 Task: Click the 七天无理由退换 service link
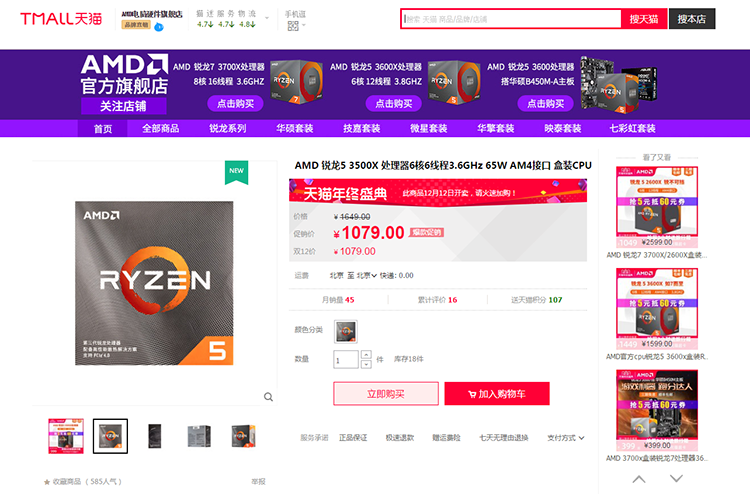point(504,438)
